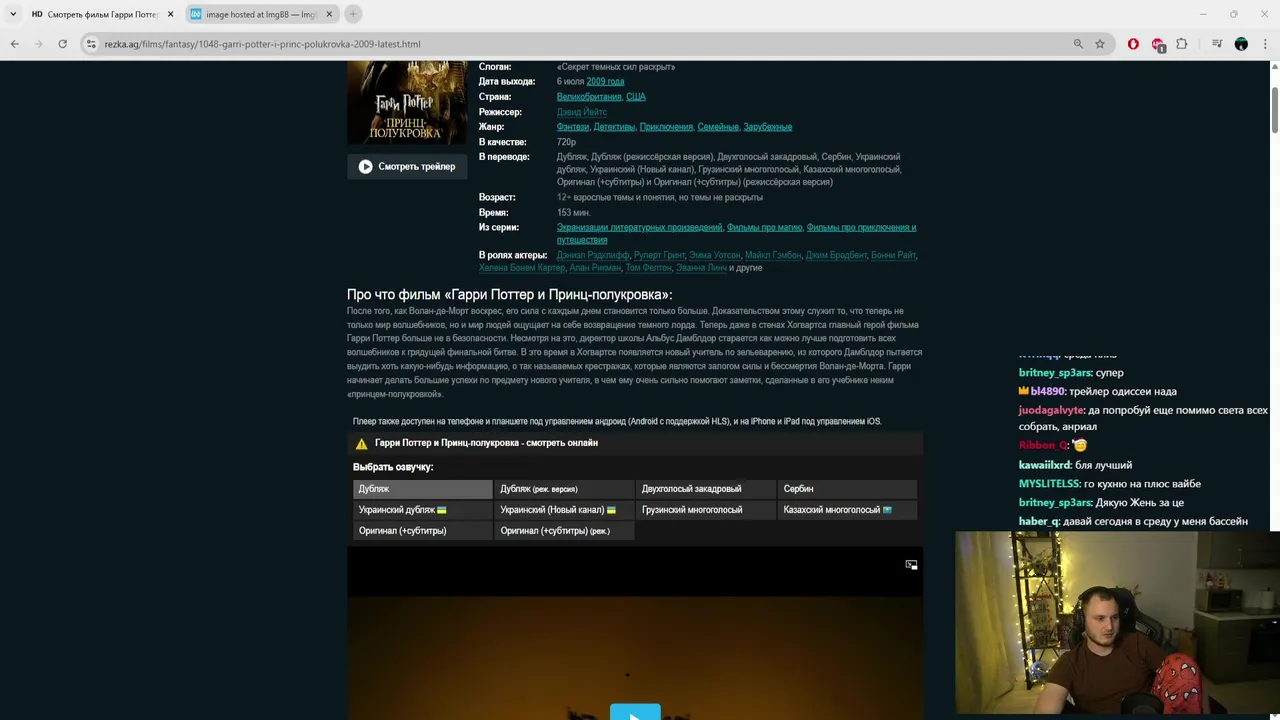Open the 2009 года release year link
The image size is (1280, 720).
pyautogui.click(x=605, y=82)
